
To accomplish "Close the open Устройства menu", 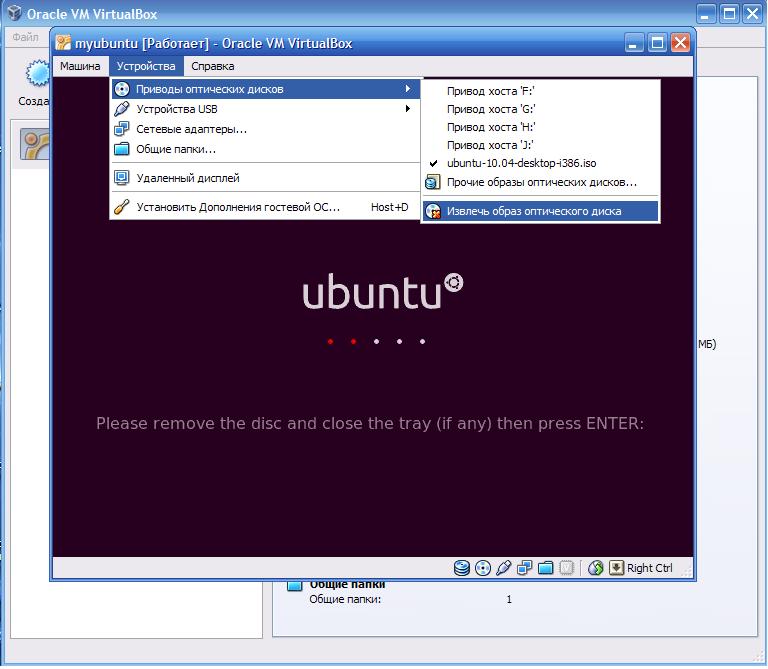I will tap(146, 66).
